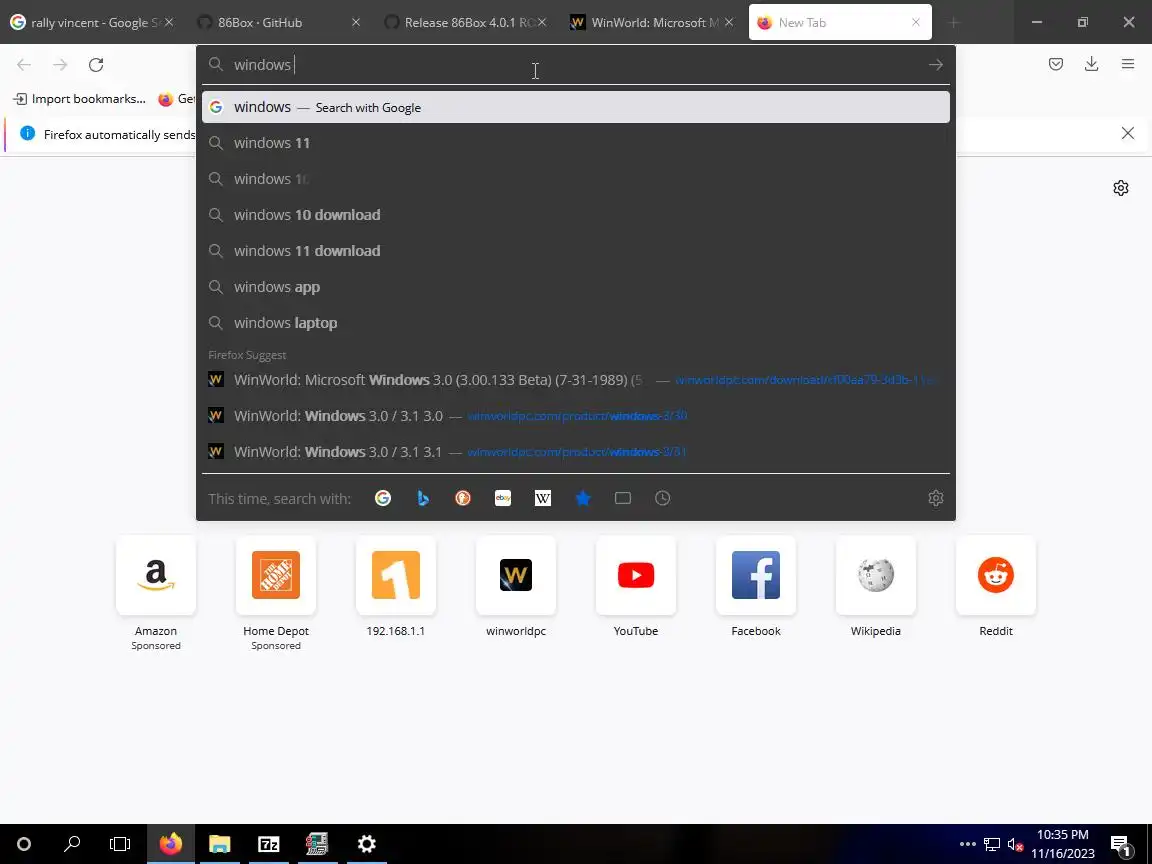Open a new tab with plus button
1152x864 pixels.
[954, 23]
